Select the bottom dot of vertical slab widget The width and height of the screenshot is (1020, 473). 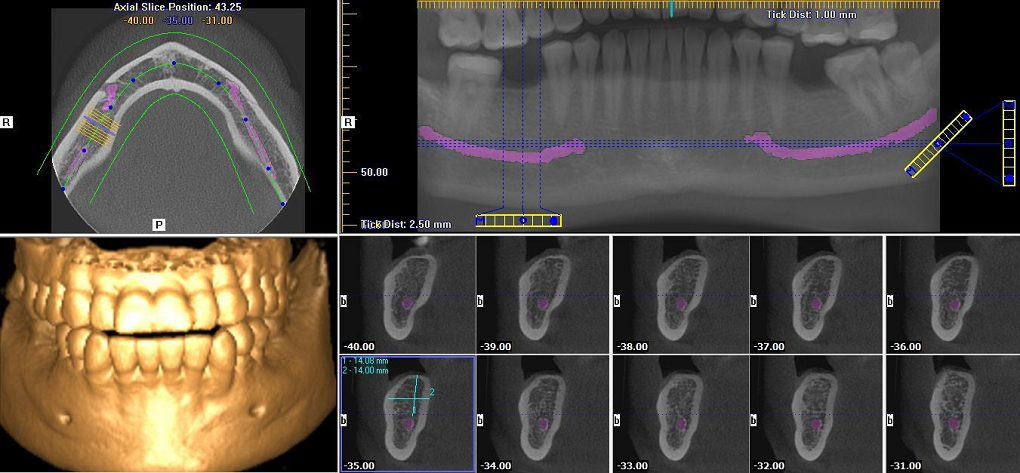[1009, 178]
